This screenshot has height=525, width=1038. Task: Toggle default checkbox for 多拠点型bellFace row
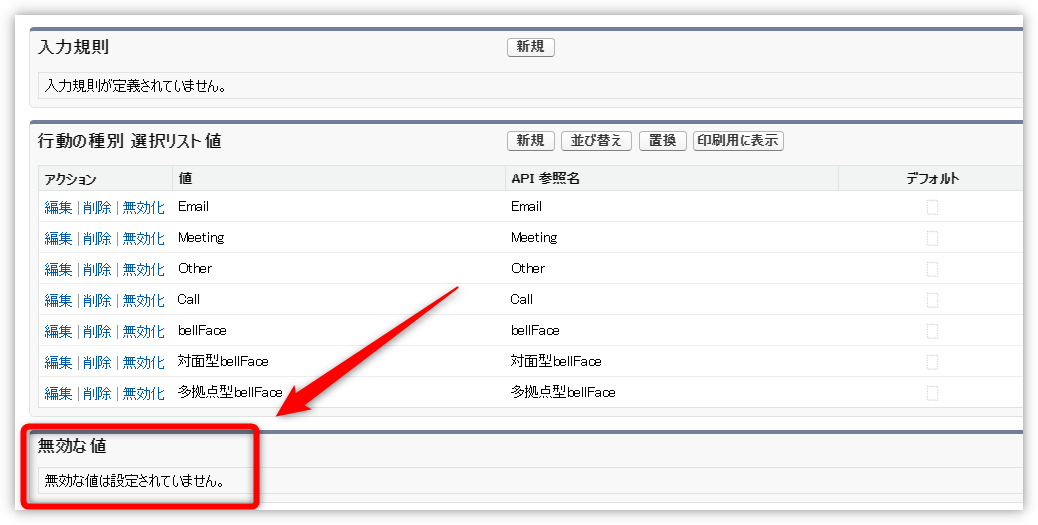932,393
